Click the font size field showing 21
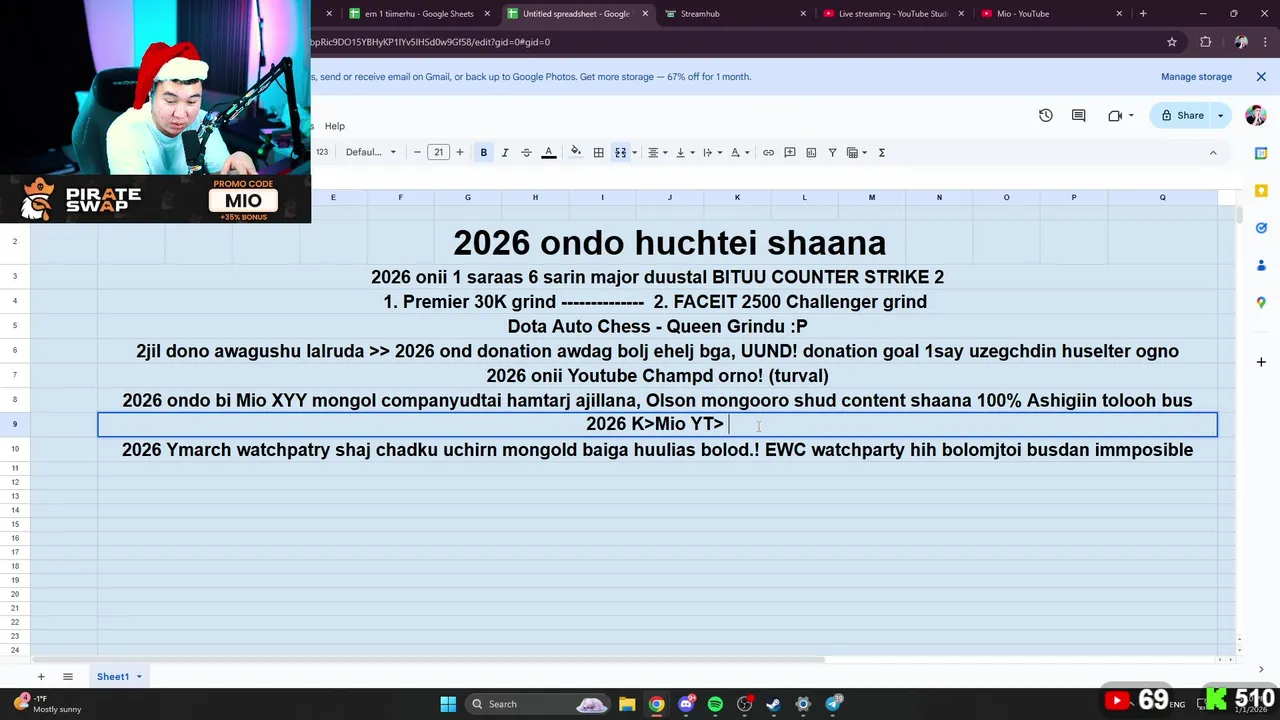 coord(438,153)
